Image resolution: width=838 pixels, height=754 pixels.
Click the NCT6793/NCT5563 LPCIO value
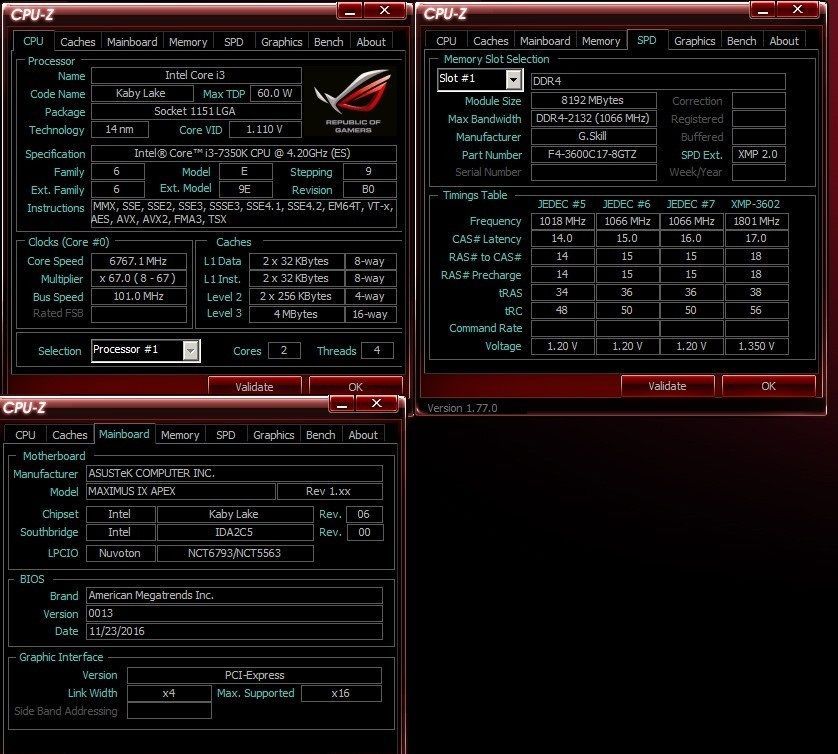235,553
